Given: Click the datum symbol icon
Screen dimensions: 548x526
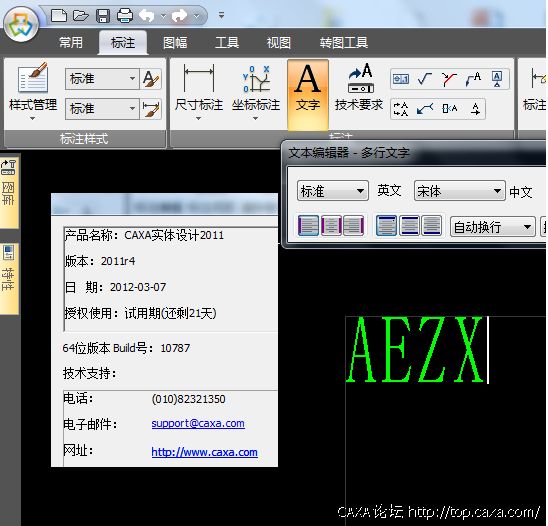Looking at the screenshot, I should [x=497, y=79].
